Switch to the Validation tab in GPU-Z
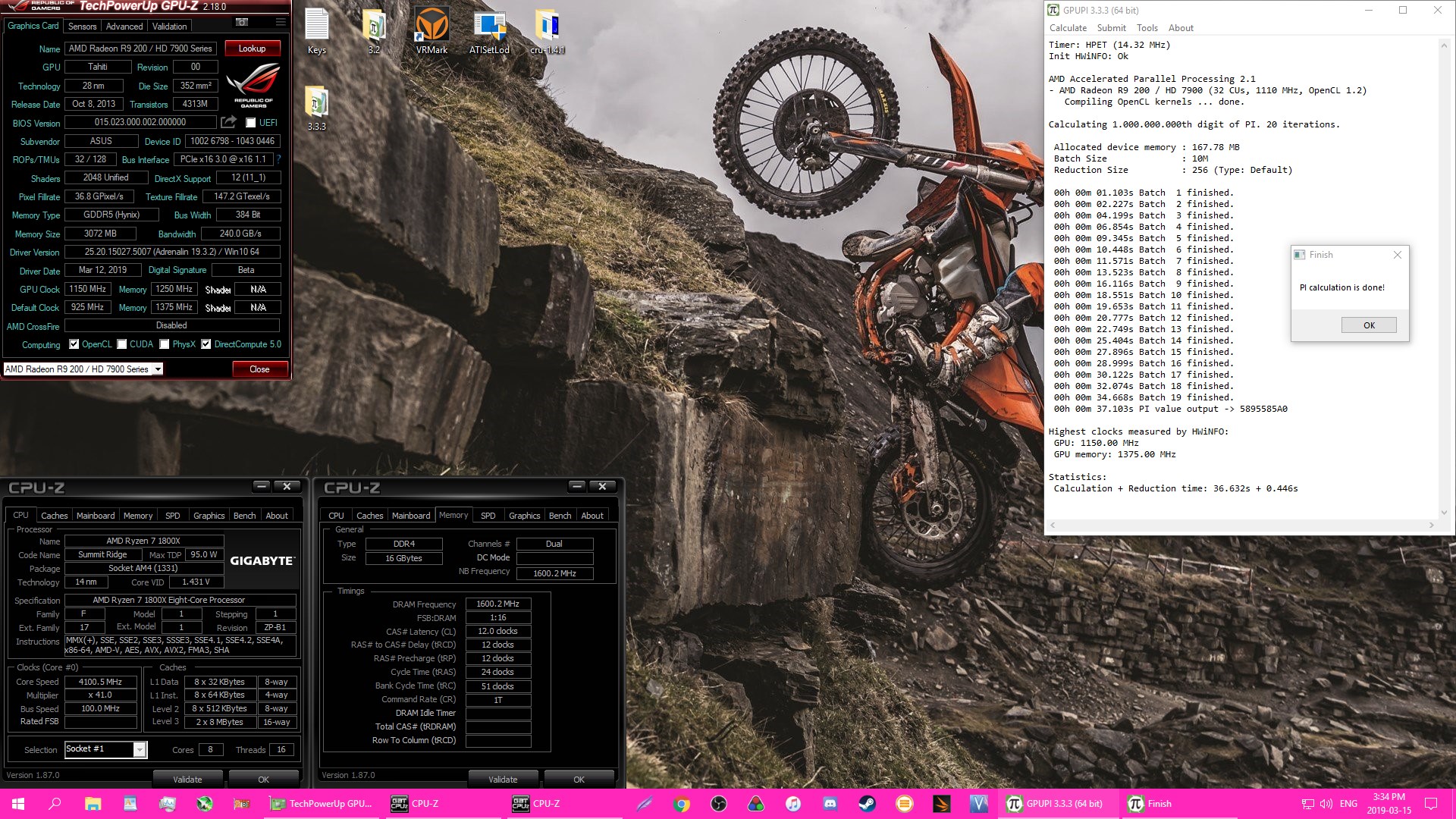Viewport: 1456px width, 819px height. point(169,26)
